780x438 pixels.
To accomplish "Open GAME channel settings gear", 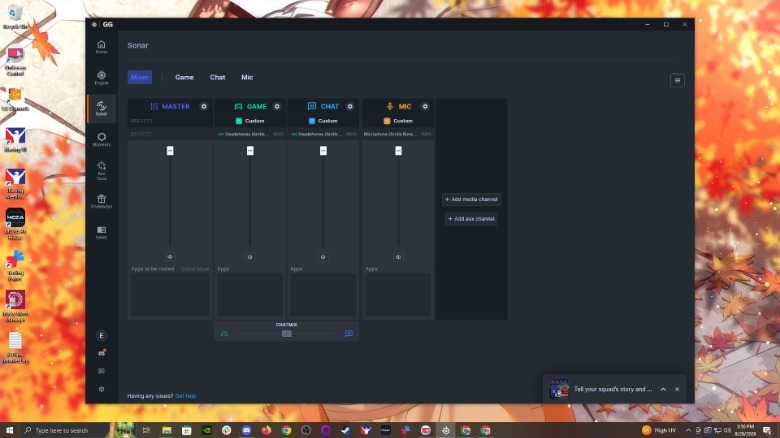I will click(x=277, y=107).
